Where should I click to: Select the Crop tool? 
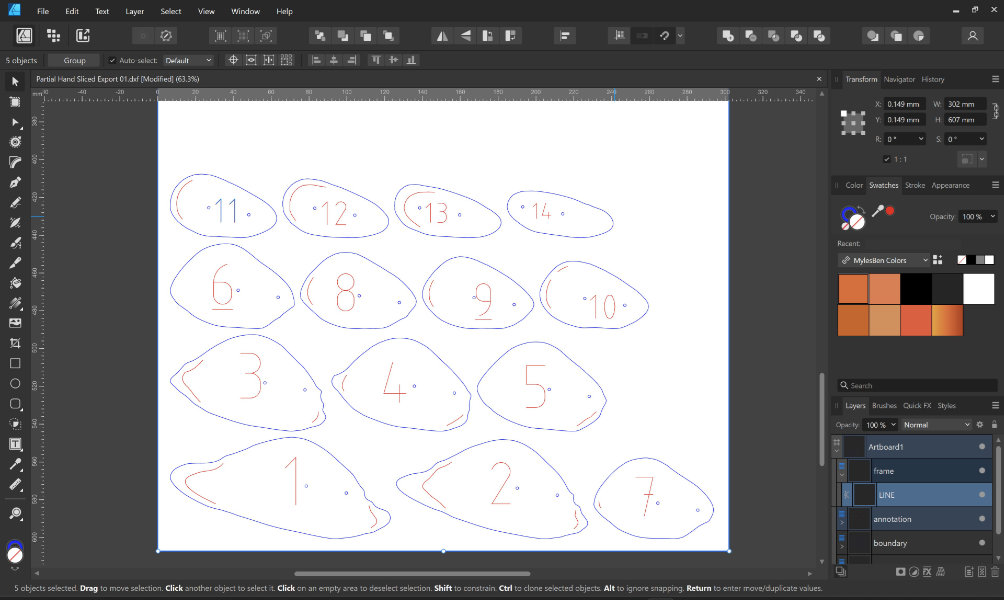[15, 343]
